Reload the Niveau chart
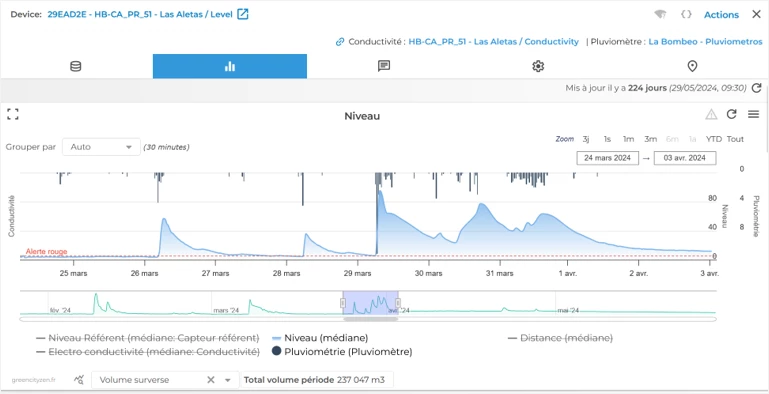The width and height of the screenshot is (769, 394). click(732, 114)
